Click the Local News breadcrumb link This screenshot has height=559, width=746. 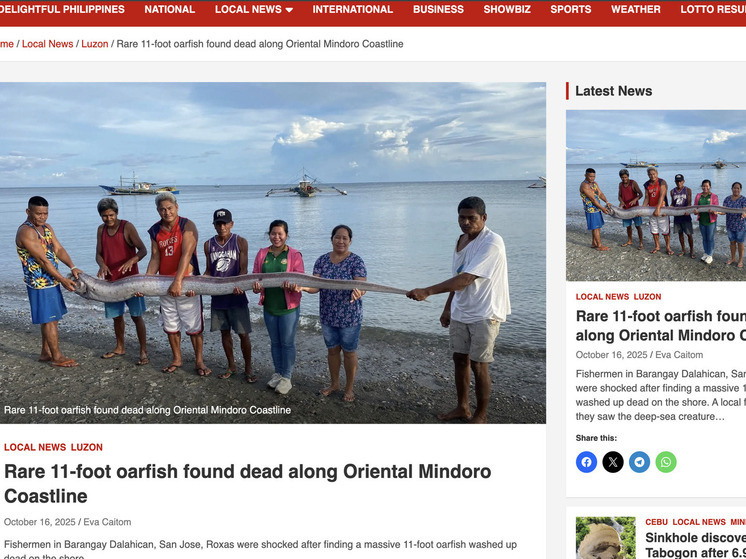click(48, 44)
